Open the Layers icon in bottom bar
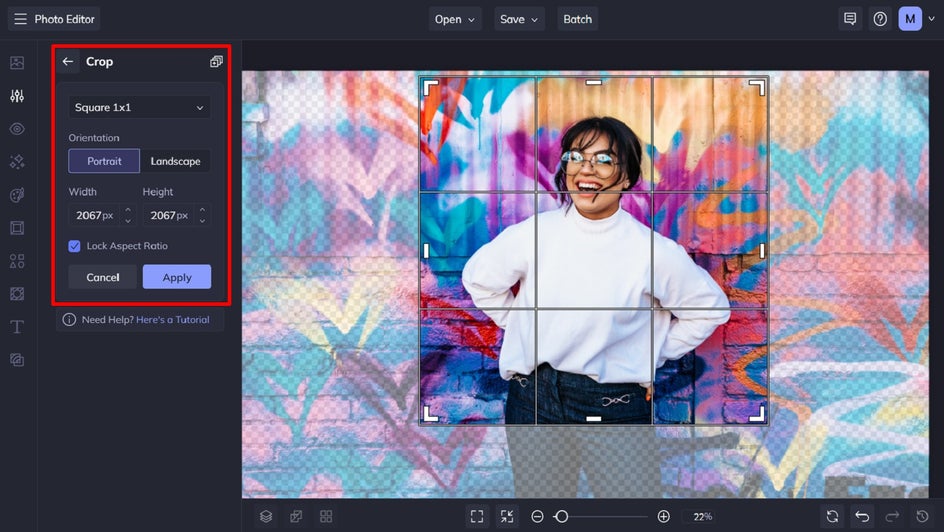944x532 pixels. click(266, 516)
